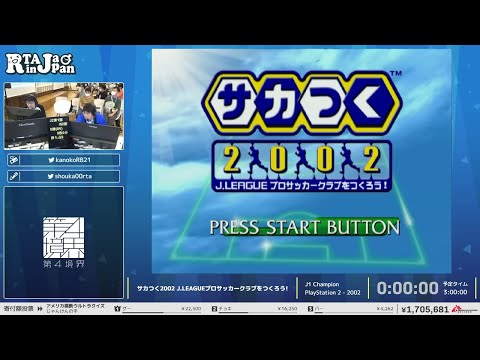480x360 pixels.
Task: Click PRESS START BUTTON on the game screen
Action: tap(305, 227)
